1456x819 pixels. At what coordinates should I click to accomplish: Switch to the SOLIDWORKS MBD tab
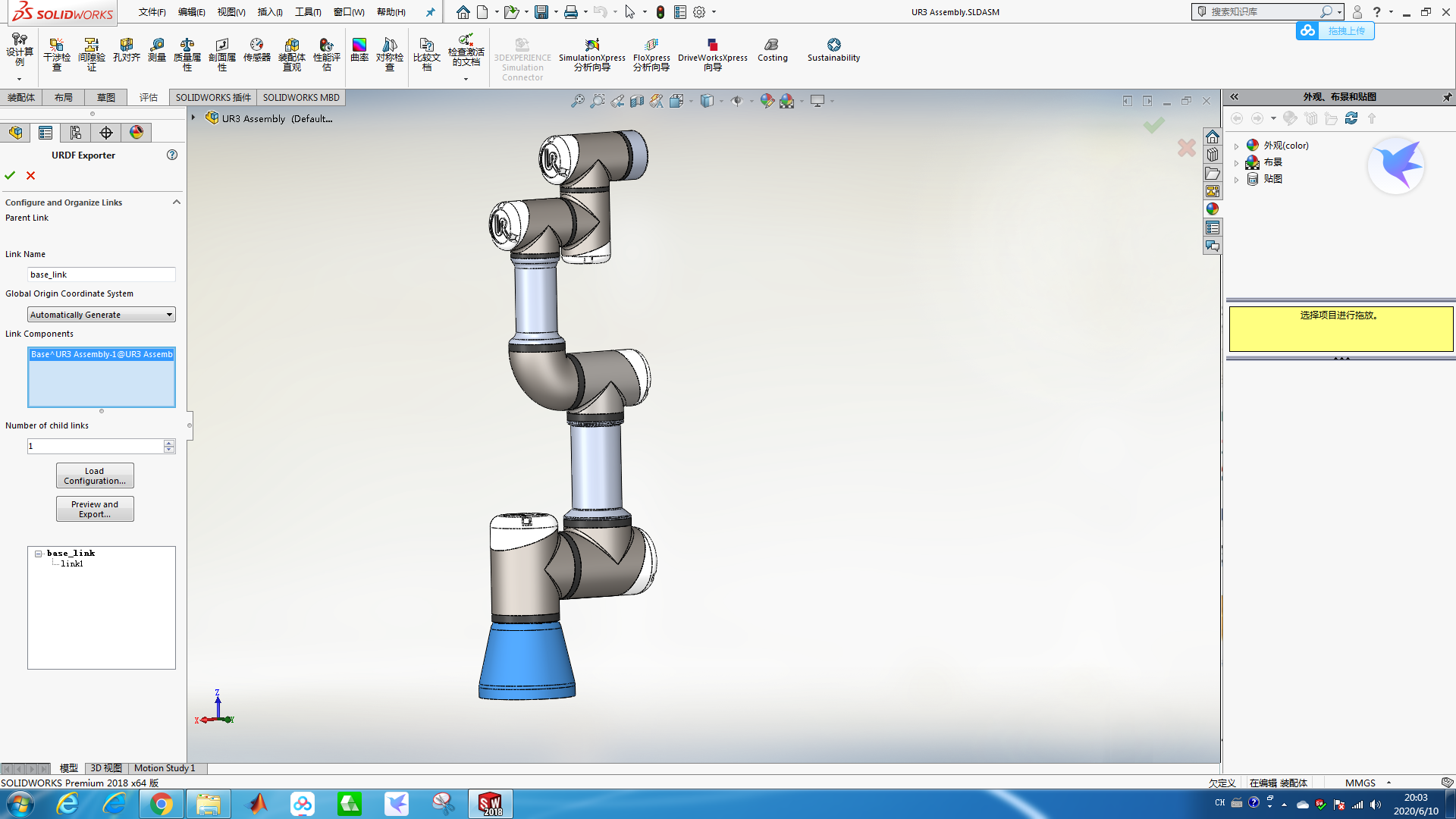tap(301, 98)
